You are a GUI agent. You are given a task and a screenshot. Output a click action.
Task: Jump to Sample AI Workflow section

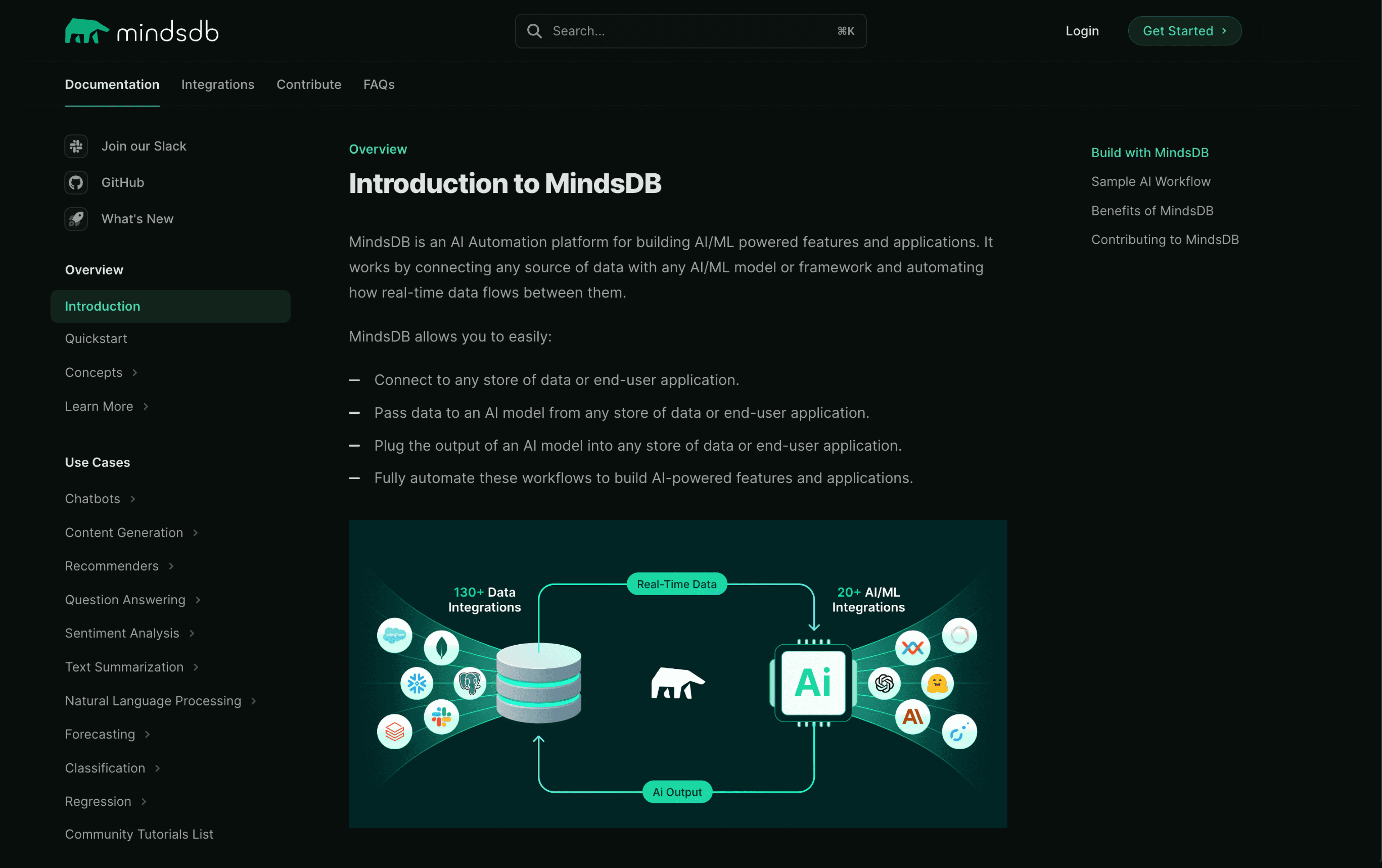point(1151,181)
